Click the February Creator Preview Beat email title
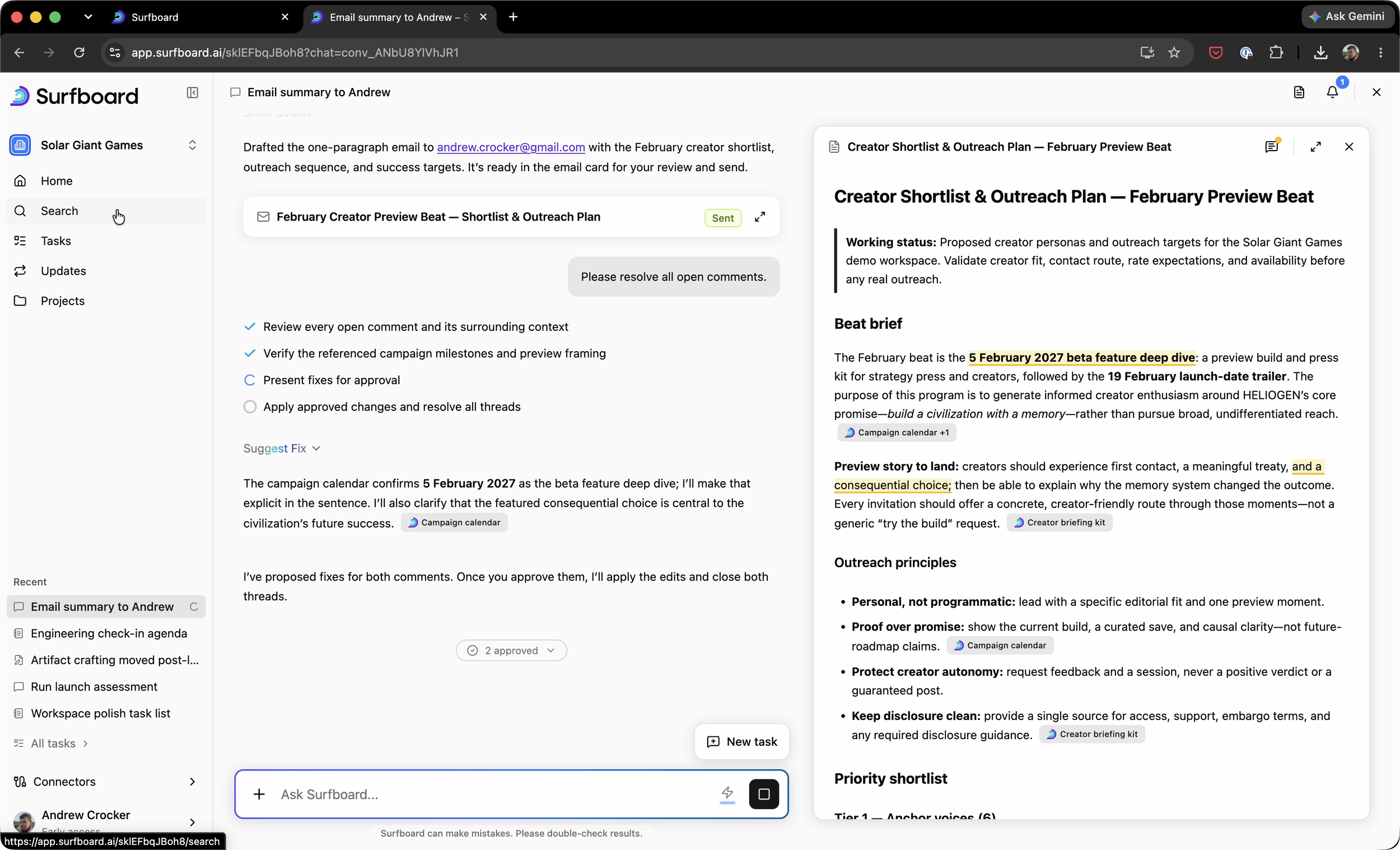 (x=438, y=217)
